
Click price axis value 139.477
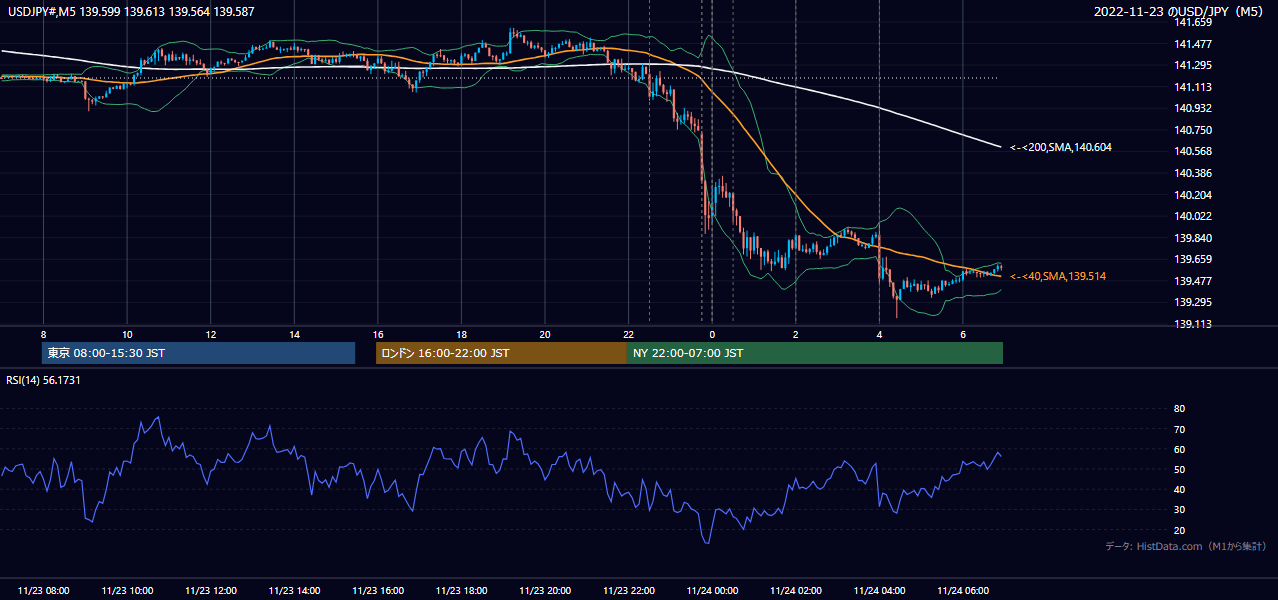click(x=1194, y=281)
